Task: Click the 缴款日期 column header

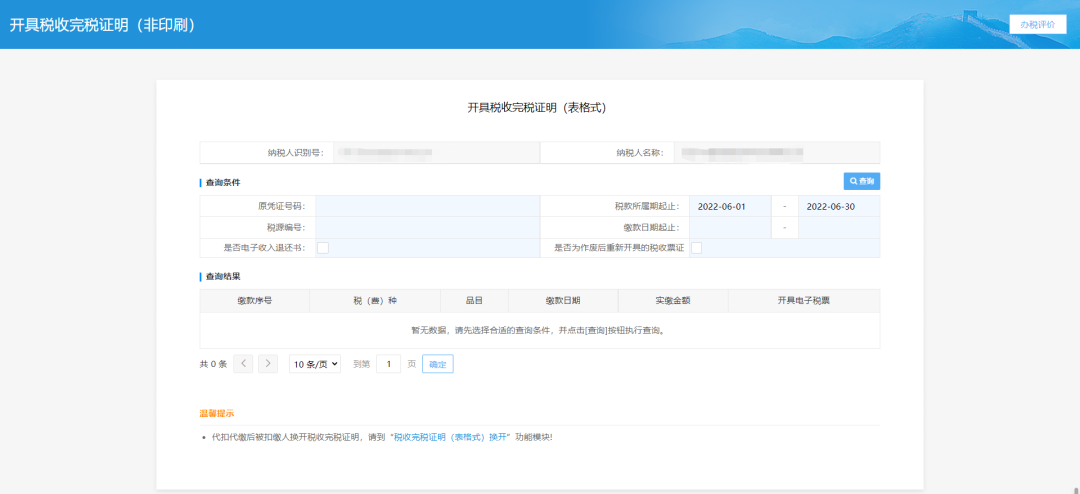Action: pyautogui.click(x=563, y=301)
